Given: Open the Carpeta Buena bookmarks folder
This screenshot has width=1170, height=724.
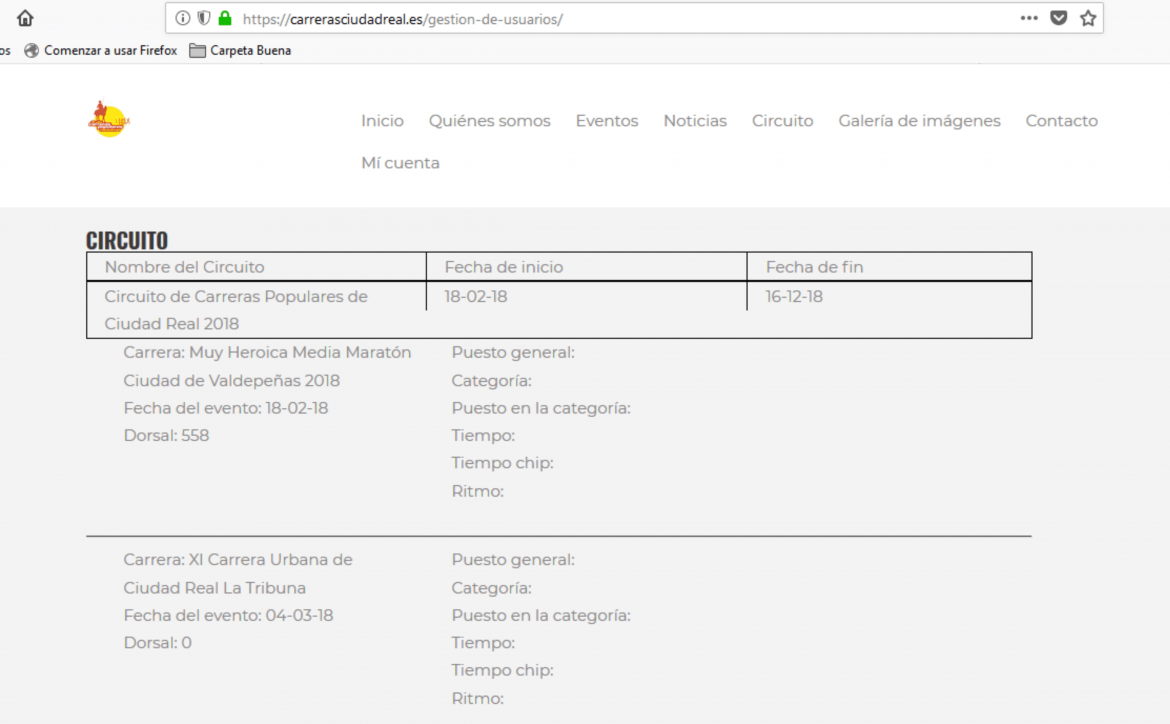Looking at the screenshot, I should (x=240, y=50).
